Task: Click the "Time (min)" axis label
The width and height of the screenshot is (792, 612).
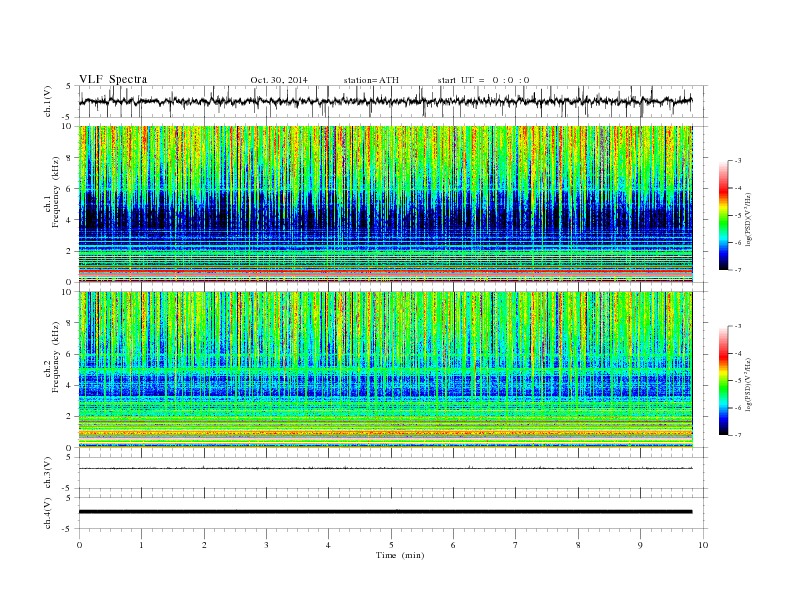Action: [400, 555]
